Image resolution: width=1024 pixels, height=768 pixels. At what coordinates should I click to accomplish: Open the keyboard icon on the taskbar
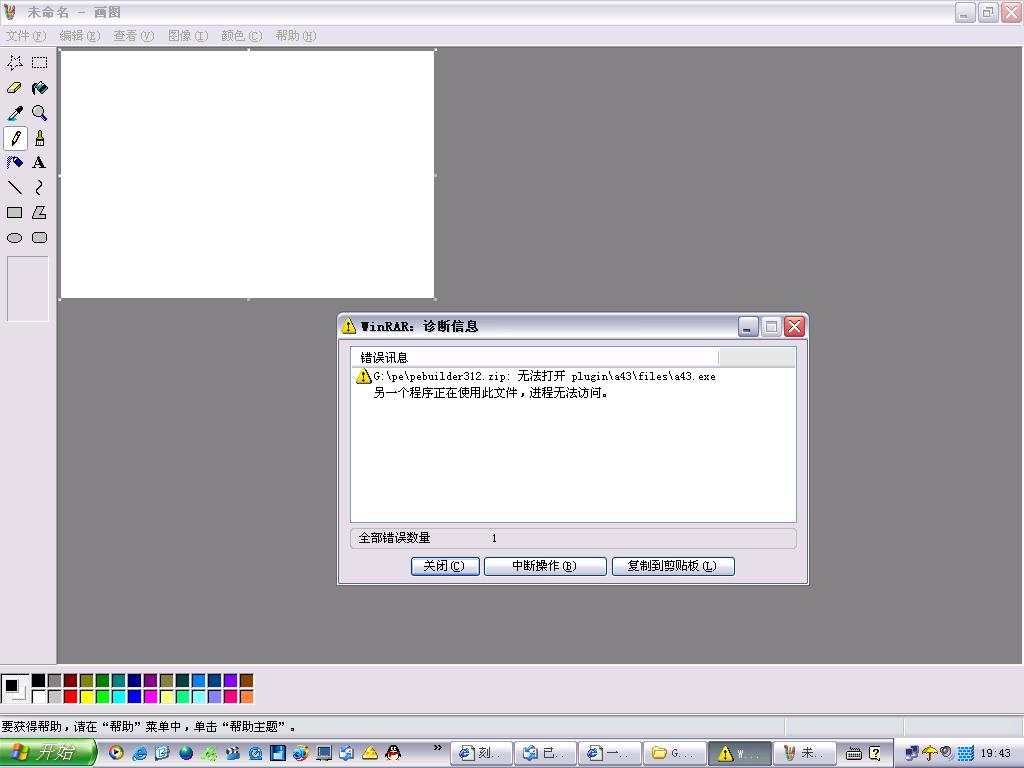854,754
